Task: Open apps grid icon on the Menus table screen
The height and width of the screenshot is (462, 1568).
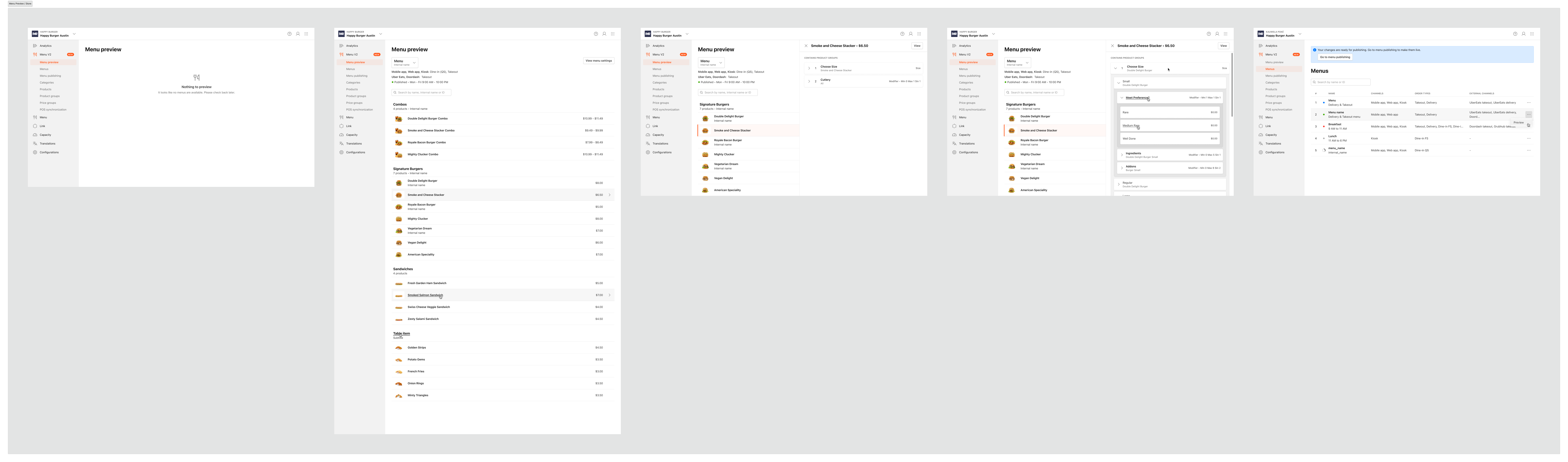Action: (x=1532, y=34)
